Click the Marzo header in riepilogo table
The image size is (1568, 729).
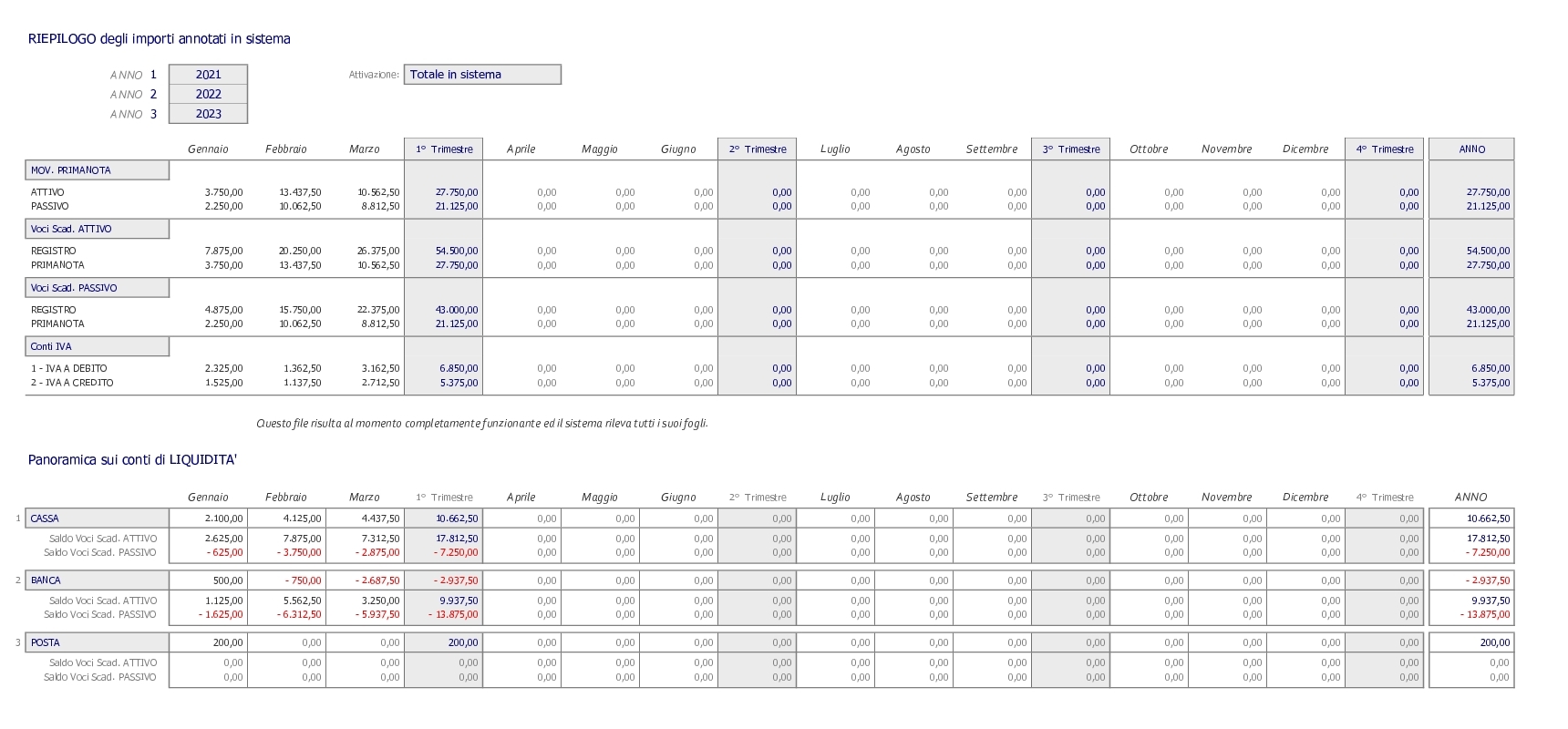coord(365,149)
